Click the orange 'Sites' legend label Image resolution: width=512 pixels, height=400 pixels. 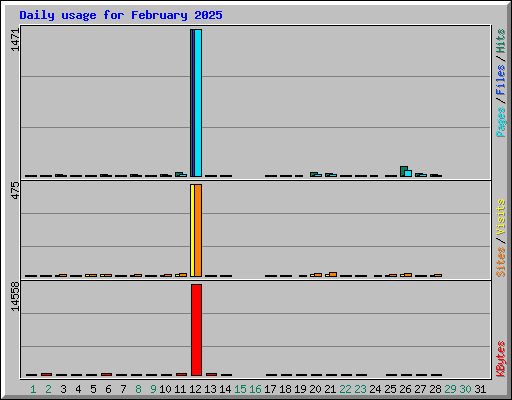pos(500,262)
